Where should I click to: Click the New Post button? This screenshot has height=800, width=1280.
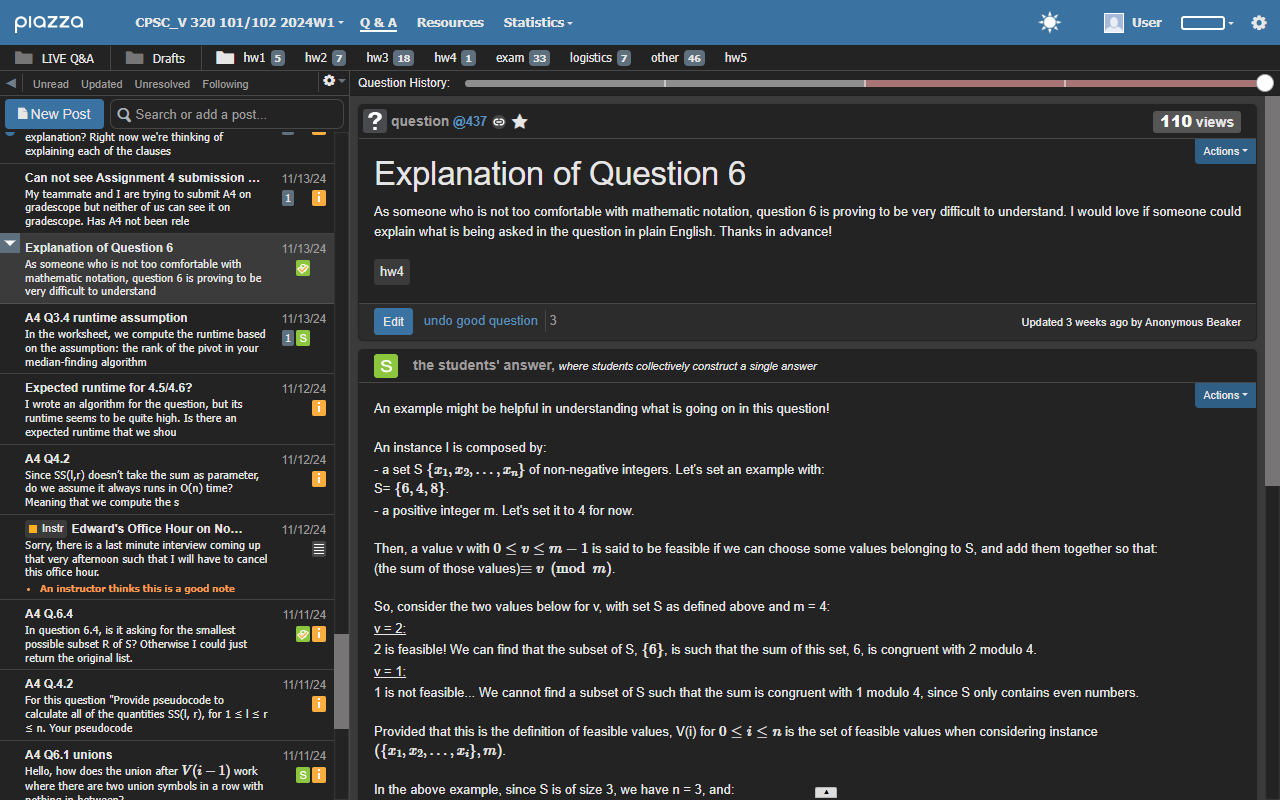tap(53, 114)
